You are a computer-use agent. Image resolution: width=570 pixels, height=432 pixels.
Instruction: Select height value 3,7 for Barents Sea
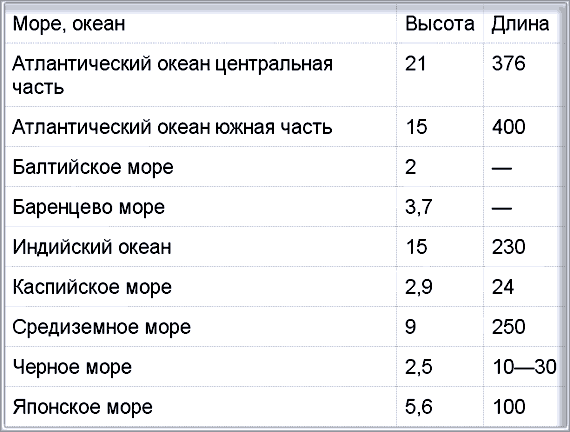(419, 207)
